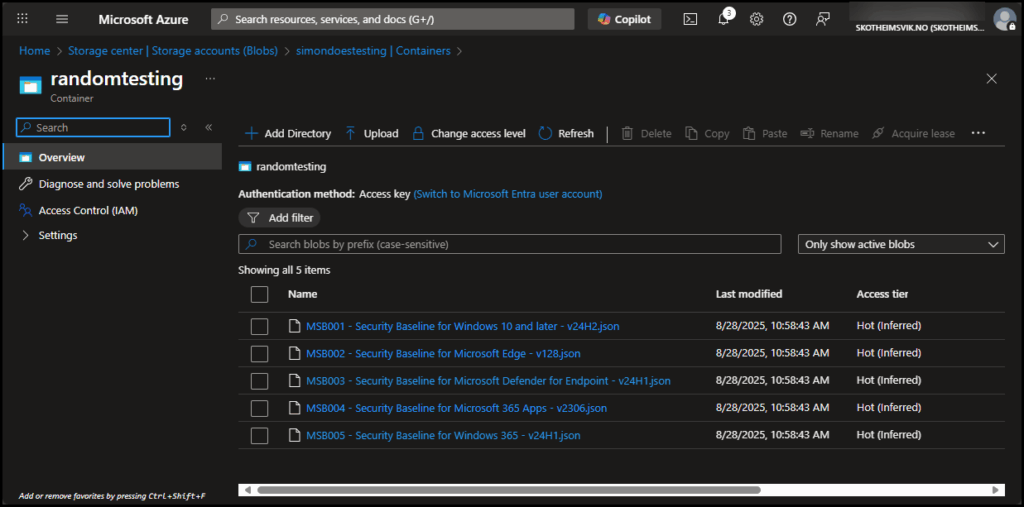Check the MSB005 blob checkbox
The height and width of the screenshot is (507, 1024).
pos(259,435)
